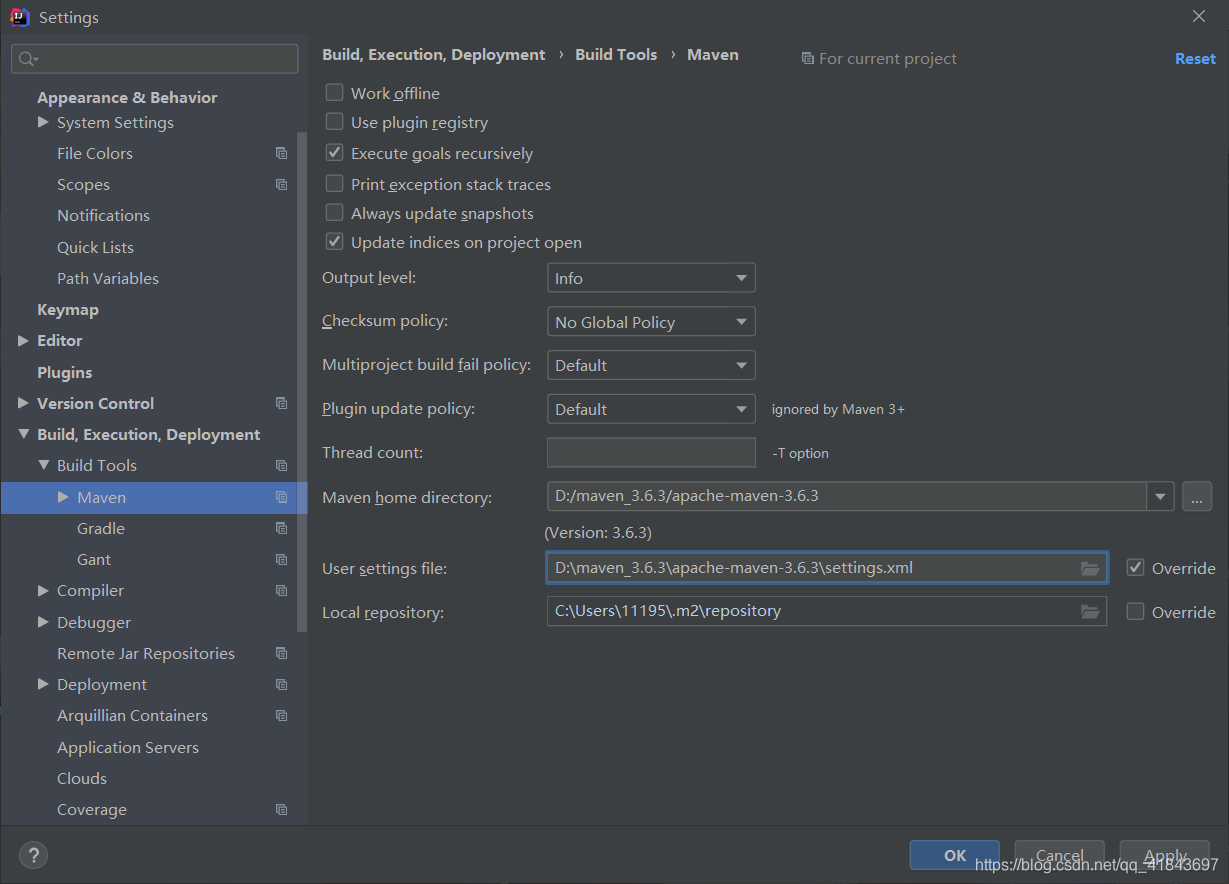Enable Work offline checkbox
This screenshot has height=884, width=1229.
[335, 92]
